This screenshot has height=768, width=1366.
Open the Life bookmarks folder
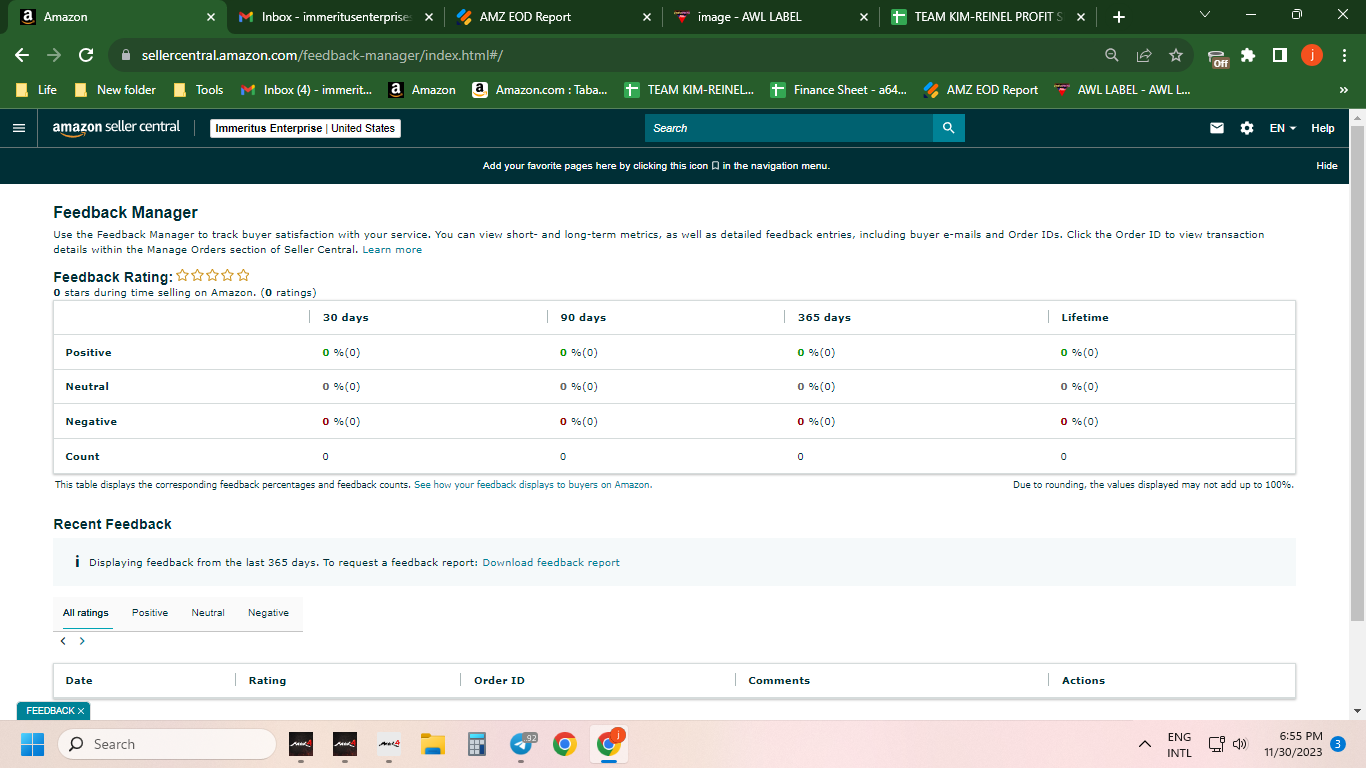tap(36, 90)
